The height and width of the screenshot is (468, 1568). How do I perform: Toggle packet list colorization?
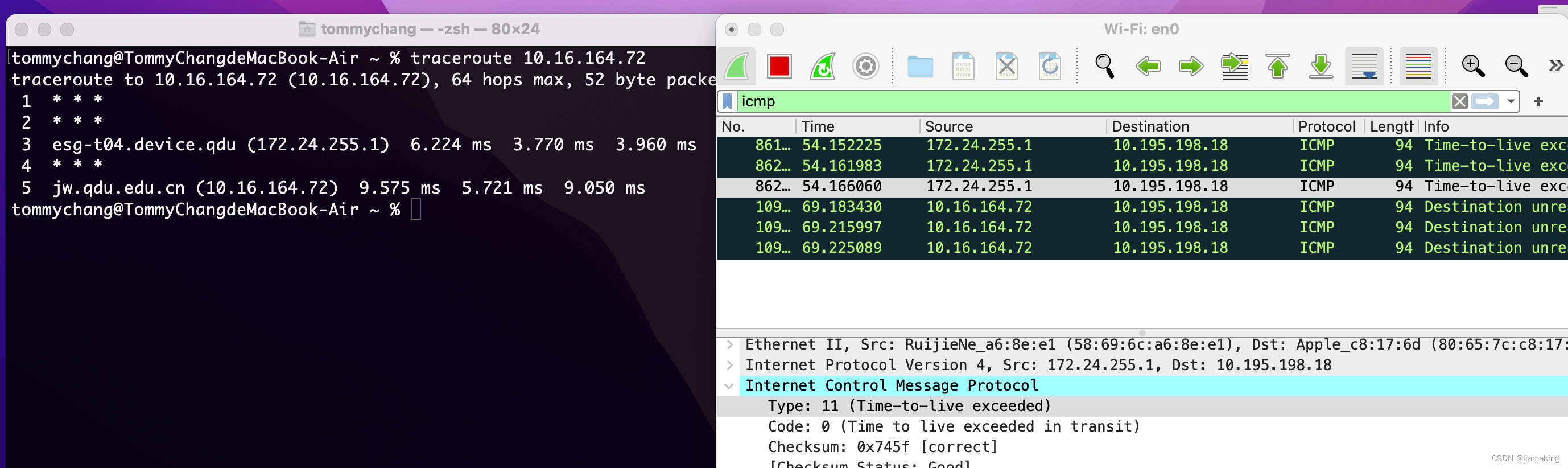(x=1419, y=66)
